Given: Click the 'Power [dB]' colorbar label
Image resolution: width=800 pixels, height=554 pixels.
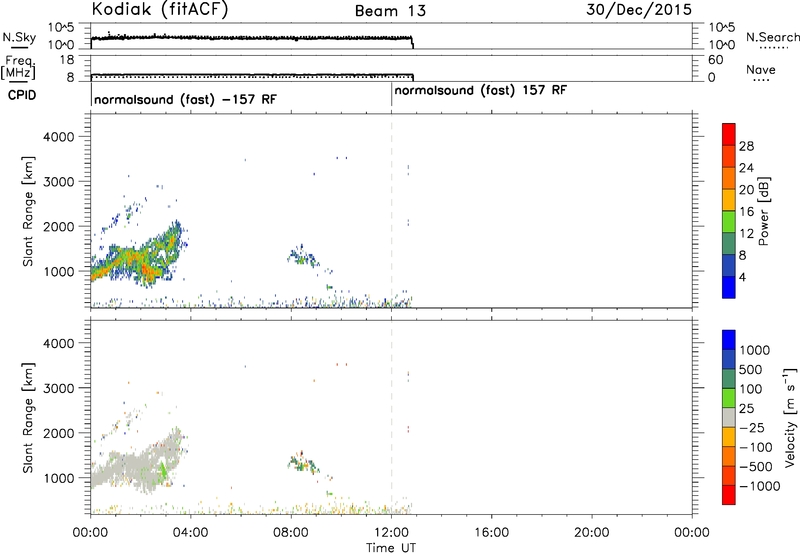Looking at the screenshot, I should [x=763, y=211].
